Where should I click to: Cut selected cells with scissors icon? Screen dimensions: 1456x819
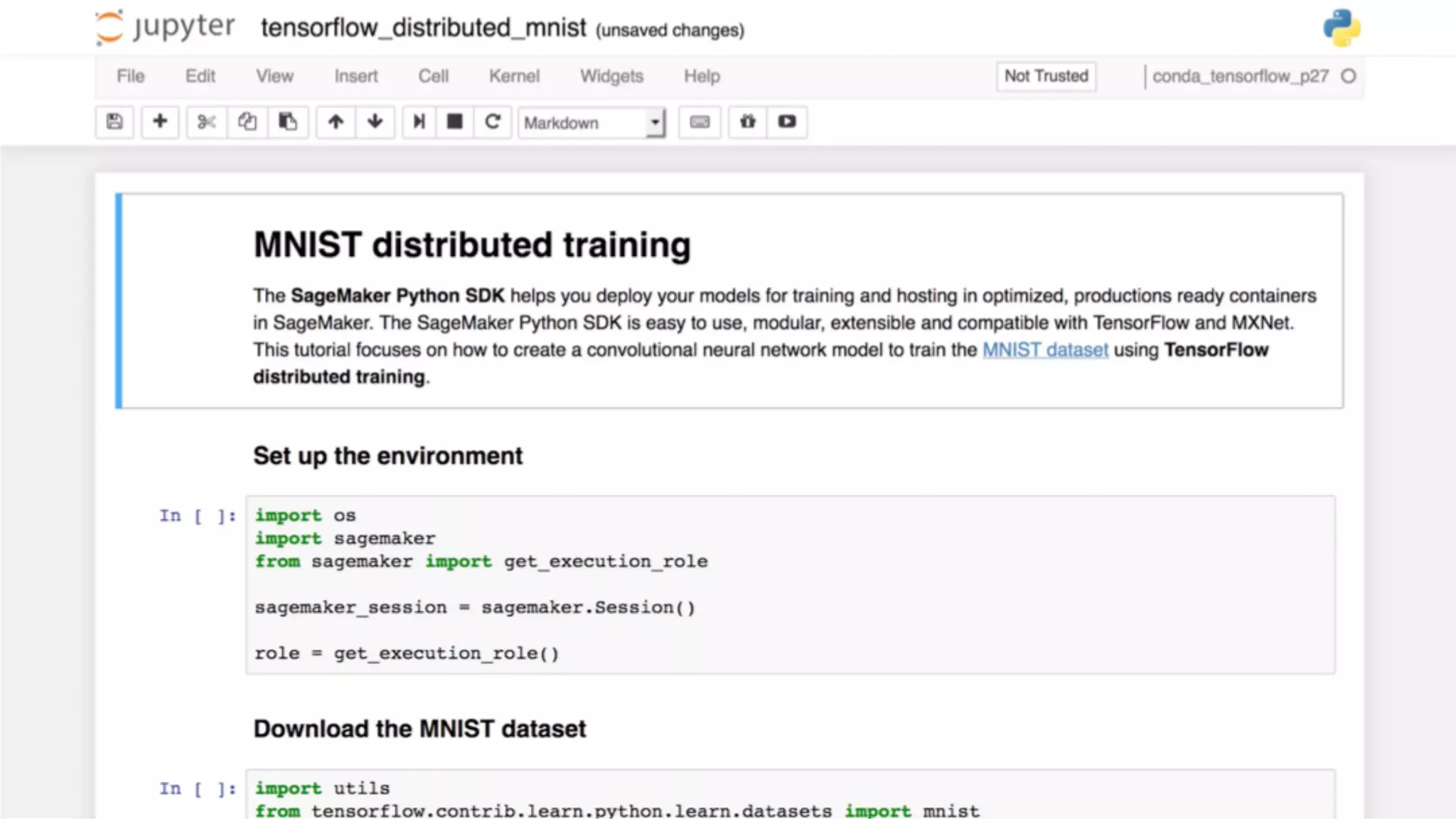tap(206, 122)
